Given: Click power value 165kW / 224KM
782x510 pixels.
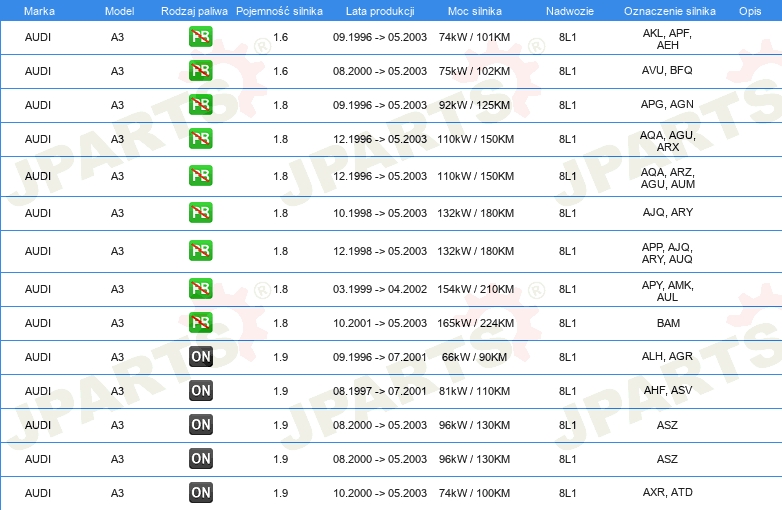Looking at the screenshot, I should (475, 323).
